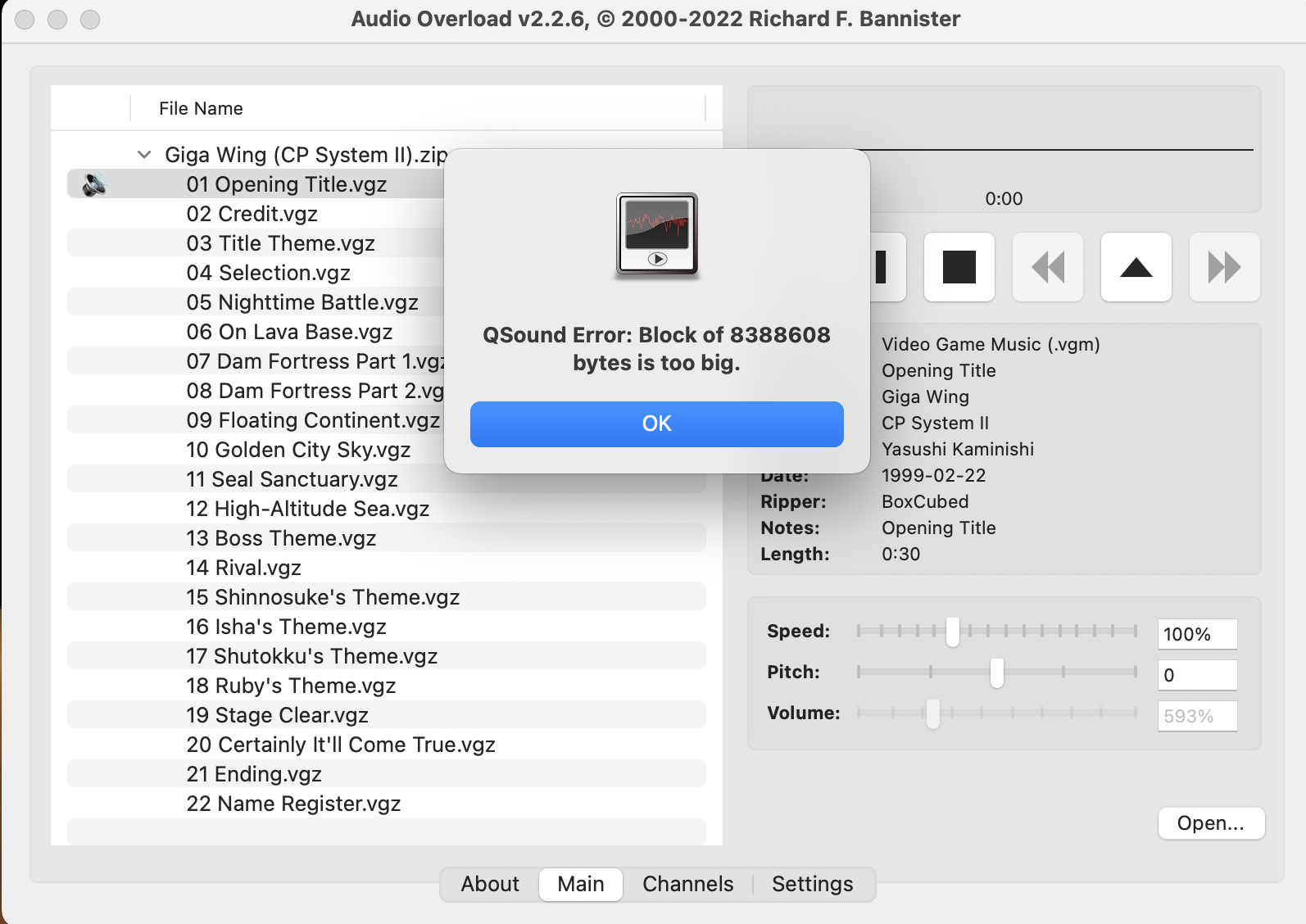1306x924 pixels.
Task: Select 13 Boss Theme.vgz in the list
Action: click(281, 538)
